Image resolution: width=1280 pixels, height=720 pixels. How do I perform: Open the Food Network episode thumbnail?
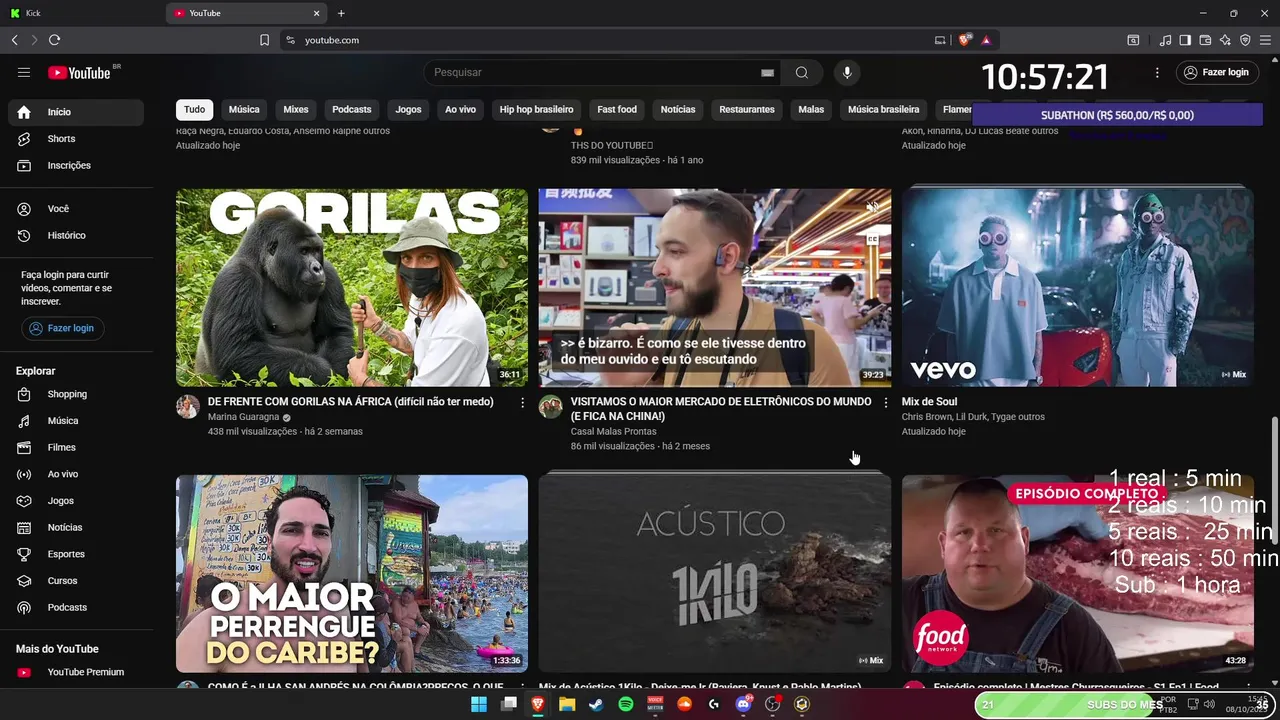(x=1078, y=573)
